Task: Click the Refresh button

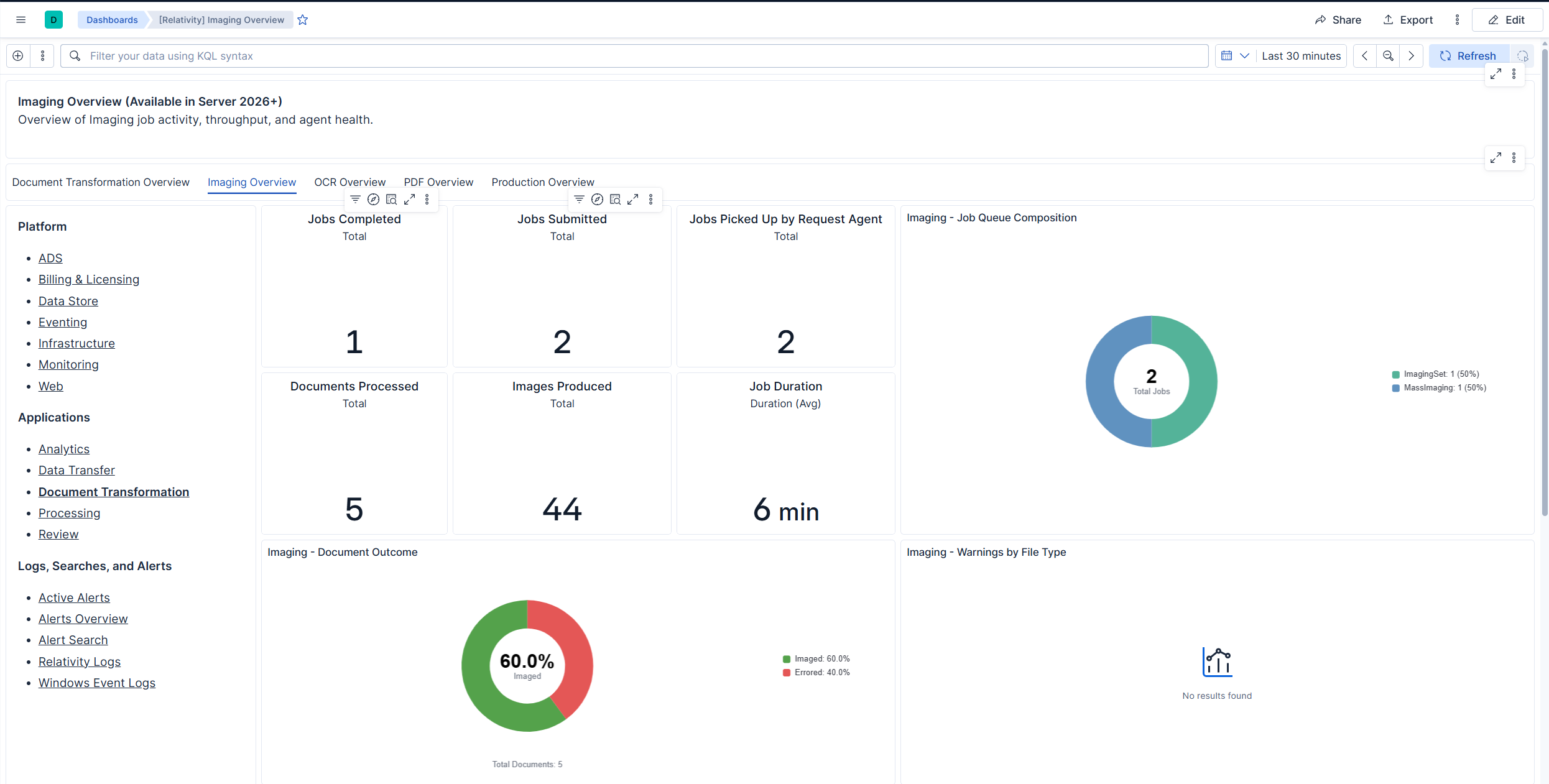Action: [1469, 56]
